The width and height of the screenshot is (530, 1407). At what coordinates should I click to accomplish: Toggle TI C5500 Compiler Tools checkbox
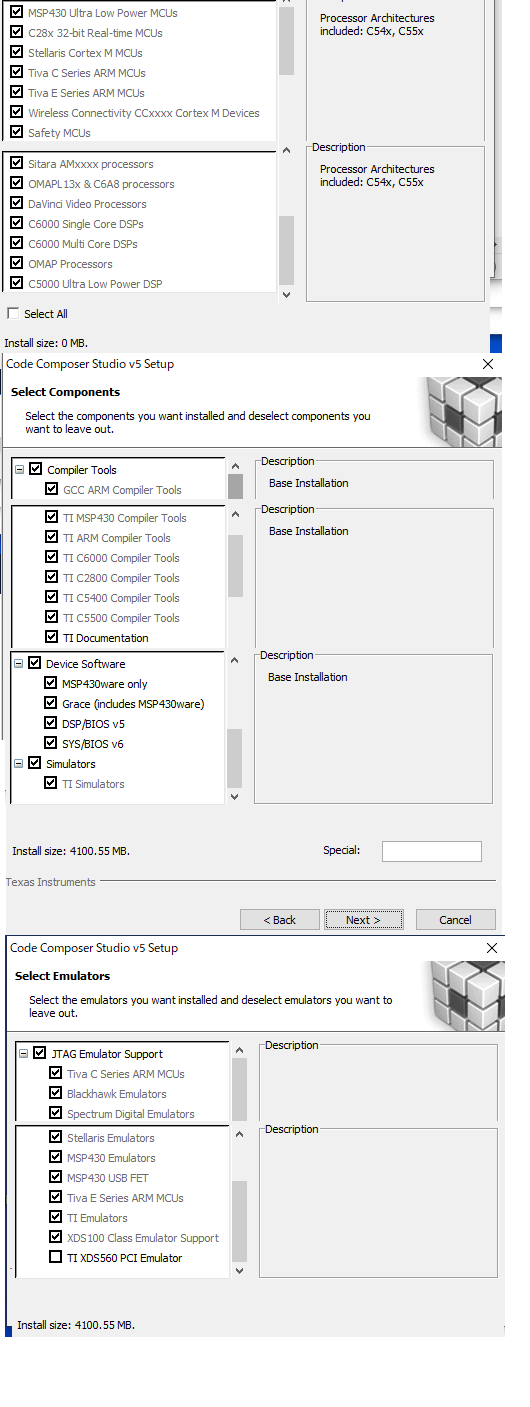click(x=52, y=617)
